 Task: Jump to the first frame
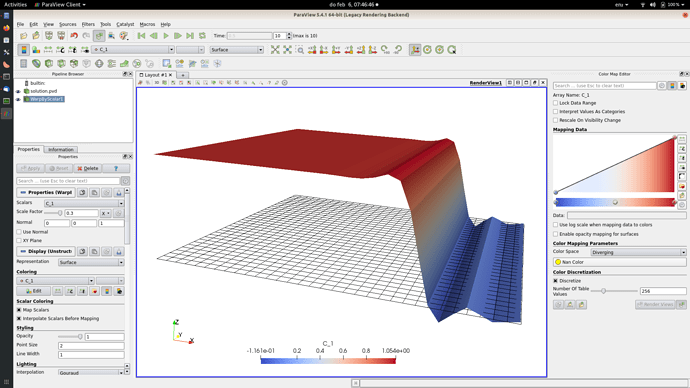pyautogui.click(x=141, y=36)
